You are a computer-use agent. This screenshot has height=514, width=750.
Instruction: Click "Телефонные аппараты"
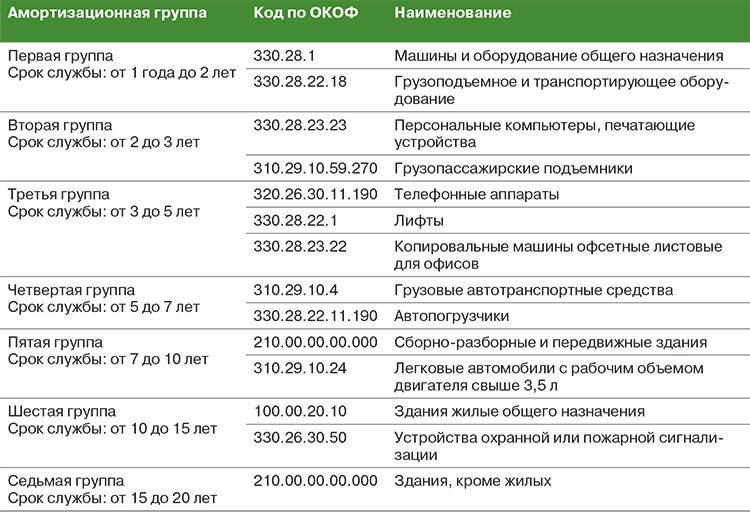pos(476,195)
